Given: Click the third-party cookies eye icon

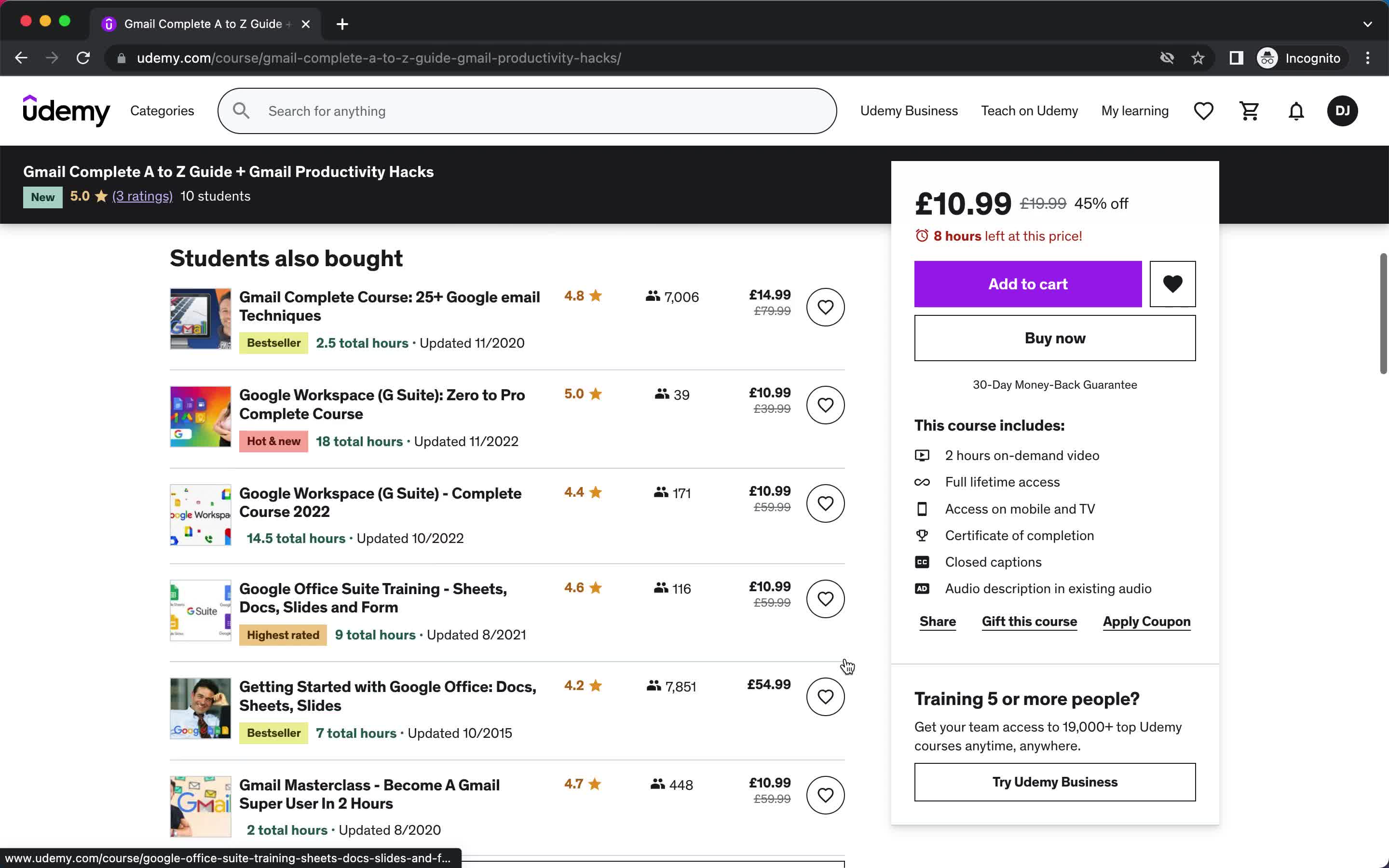Looking at the screenshot, I should click(1166, 58).
